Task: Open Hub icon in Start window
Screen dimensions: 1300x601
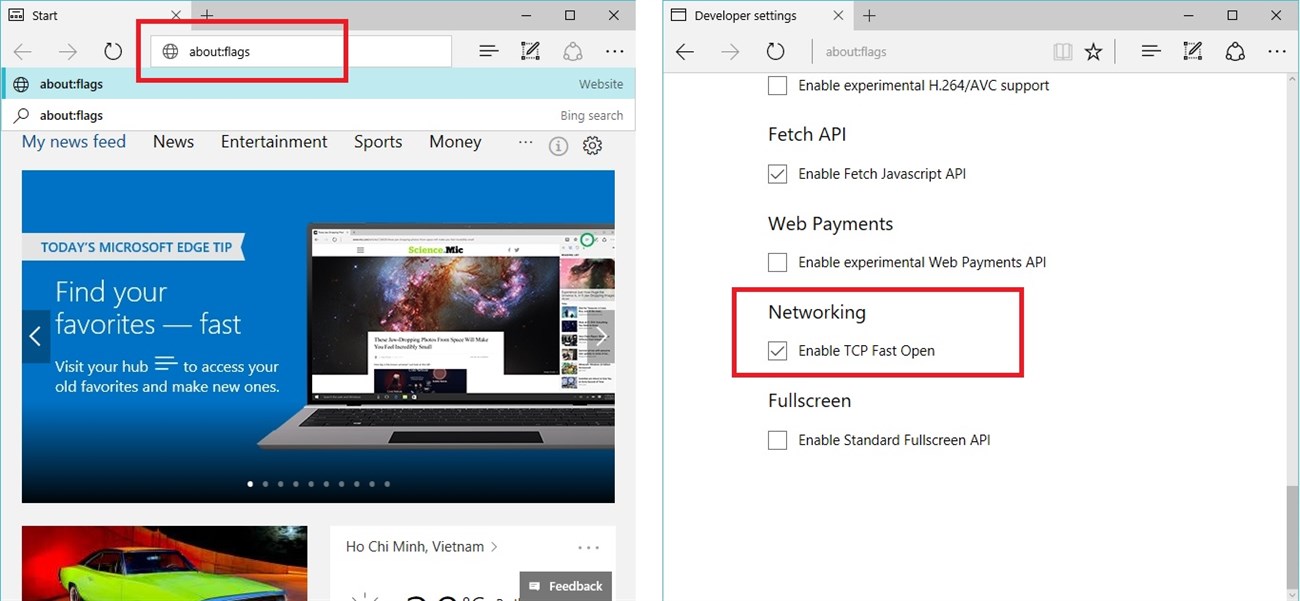Action: pyautogui.click(x=488, y=51)
